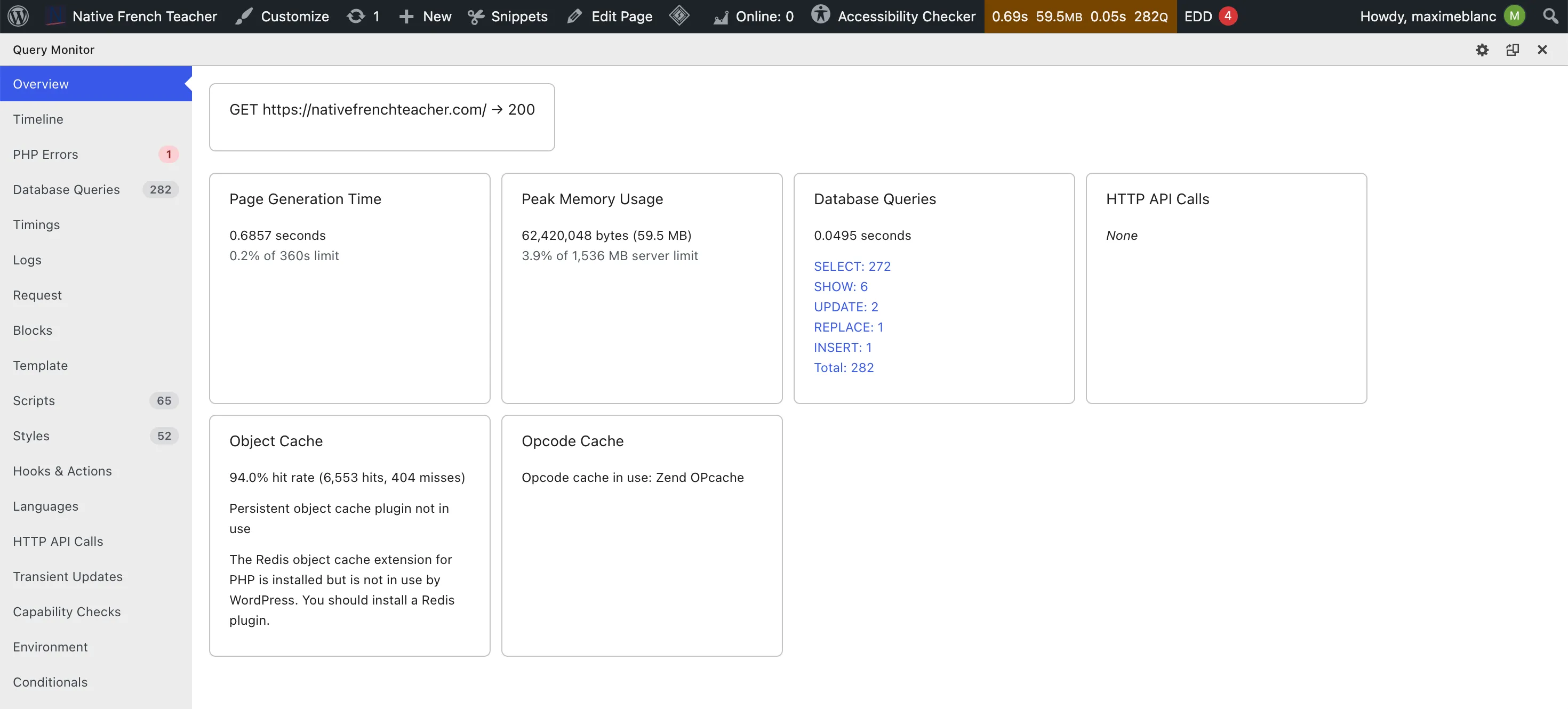Open Database Queries panel in sidebar
The width and height of the screenshot is (1568, 709).
95,190
